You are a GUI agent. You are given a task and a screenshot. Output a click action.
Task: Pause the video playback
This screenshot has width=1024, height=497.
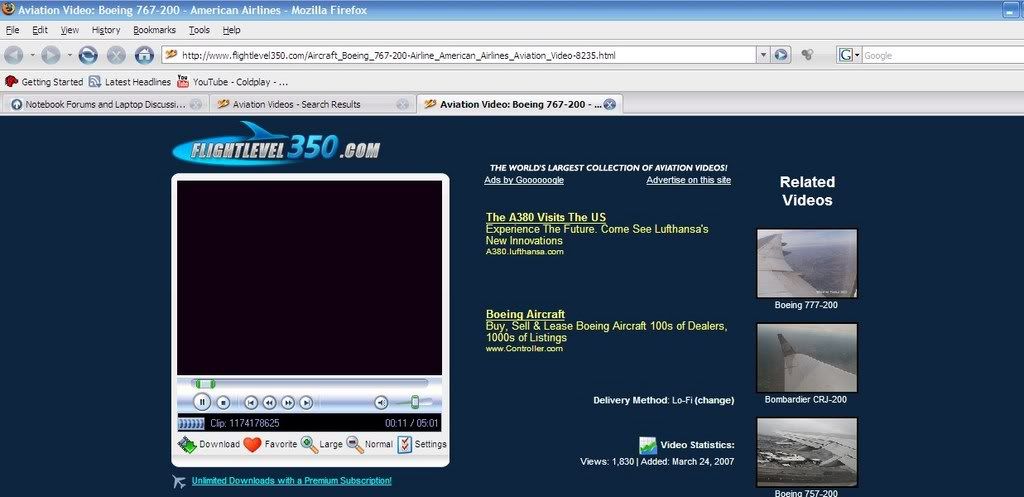pyautogui.click(x=202, y=402)
